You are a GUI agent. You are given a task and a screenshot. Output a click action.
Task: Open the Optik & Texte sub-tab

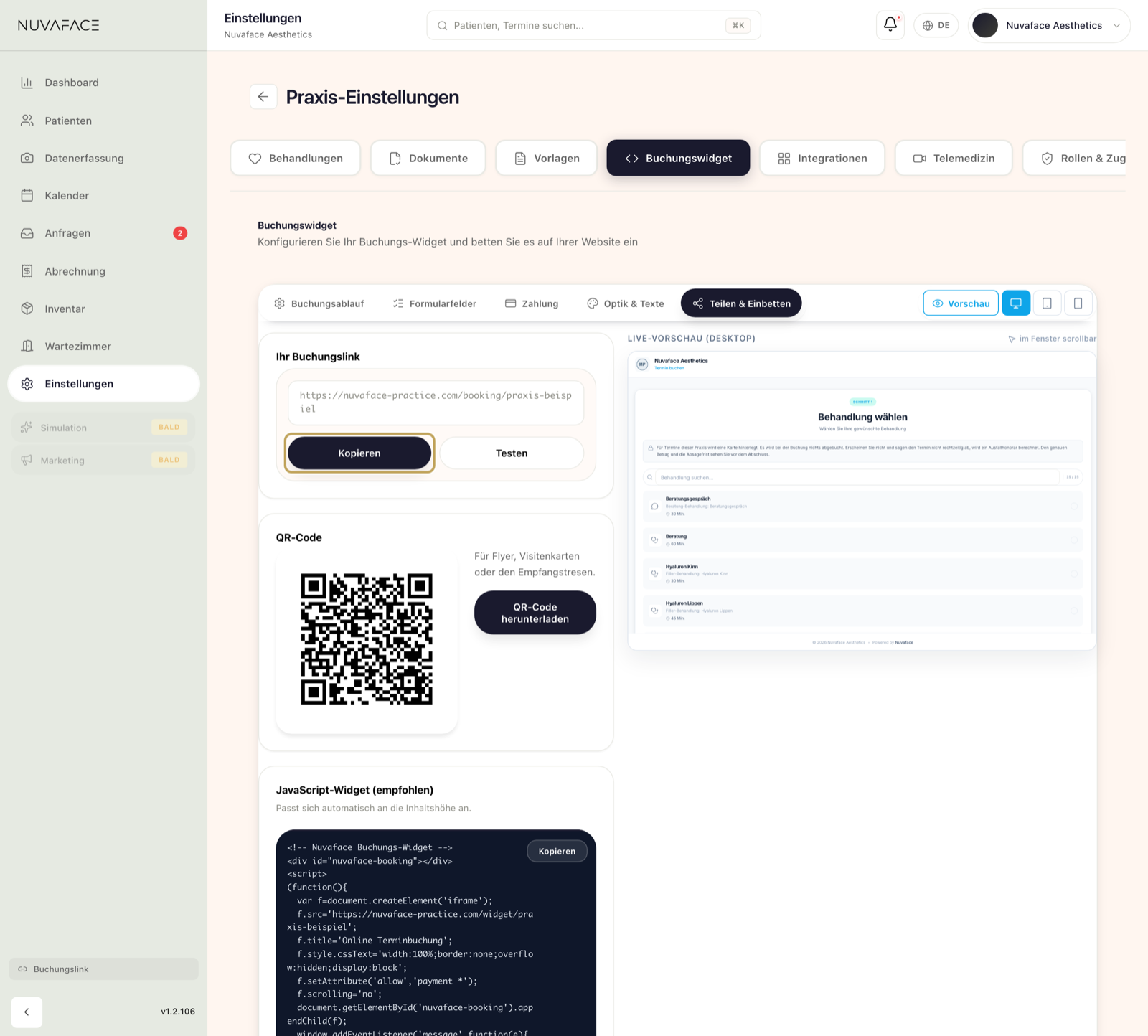click(626, 303)
